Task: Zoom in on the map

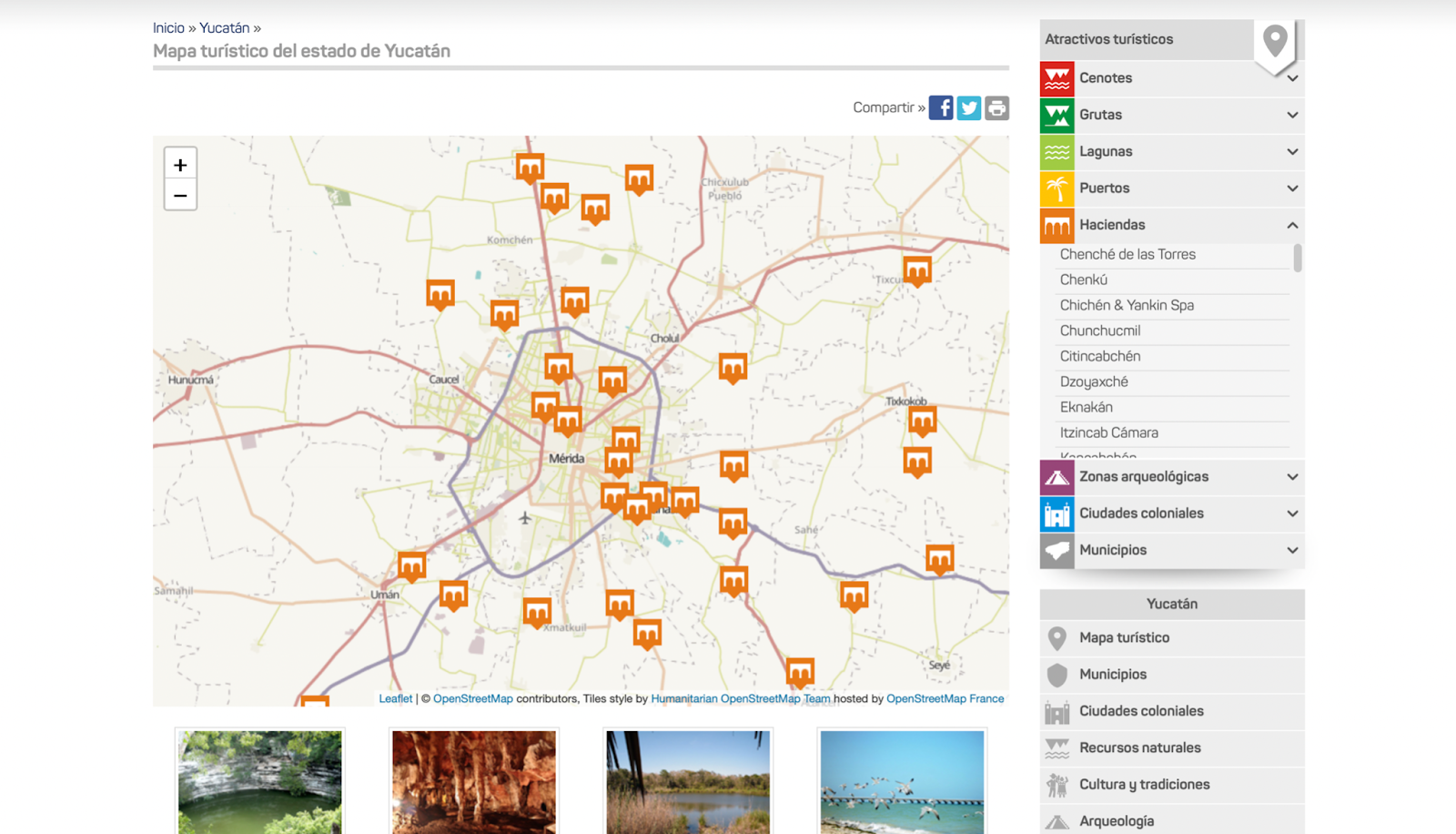Action: click(180, 165)
